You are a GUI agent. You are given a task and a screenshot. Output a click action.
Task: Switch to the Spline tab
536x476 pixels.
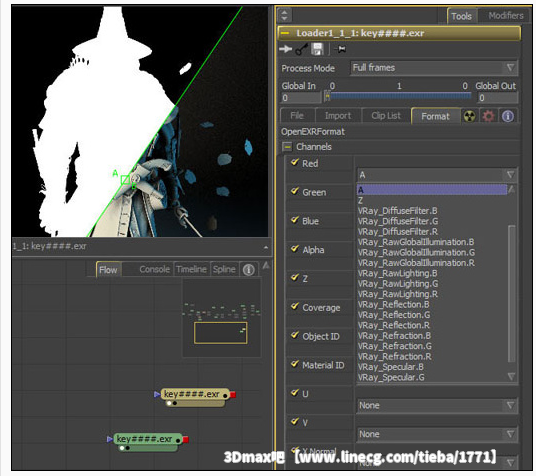[x=224, y=270]
